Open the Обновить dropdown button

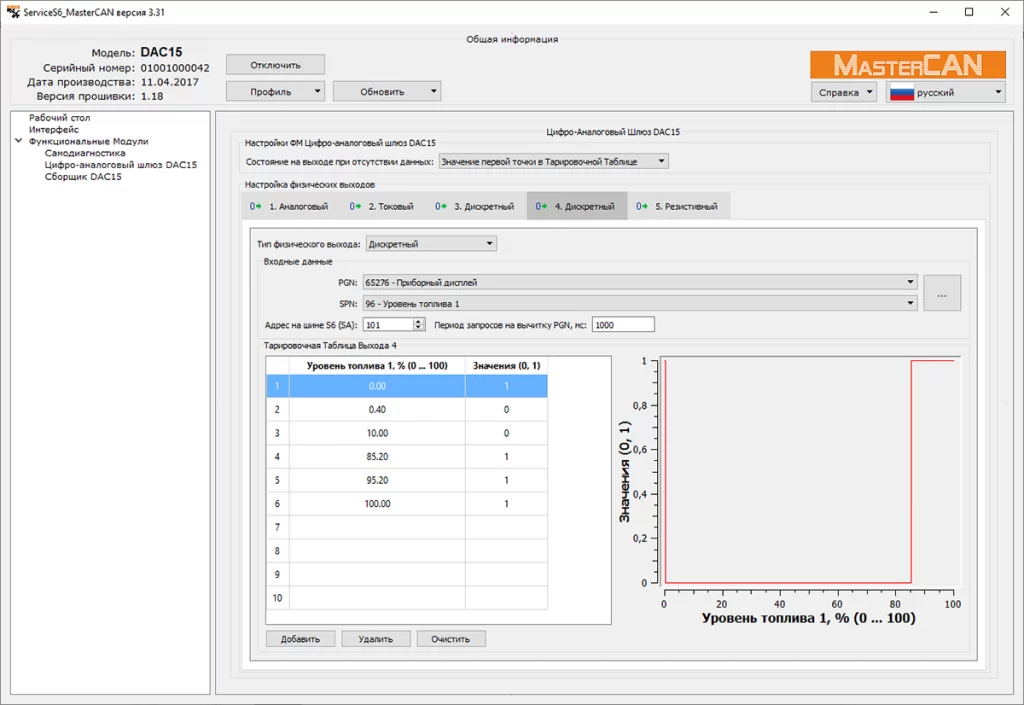[386, 91]
